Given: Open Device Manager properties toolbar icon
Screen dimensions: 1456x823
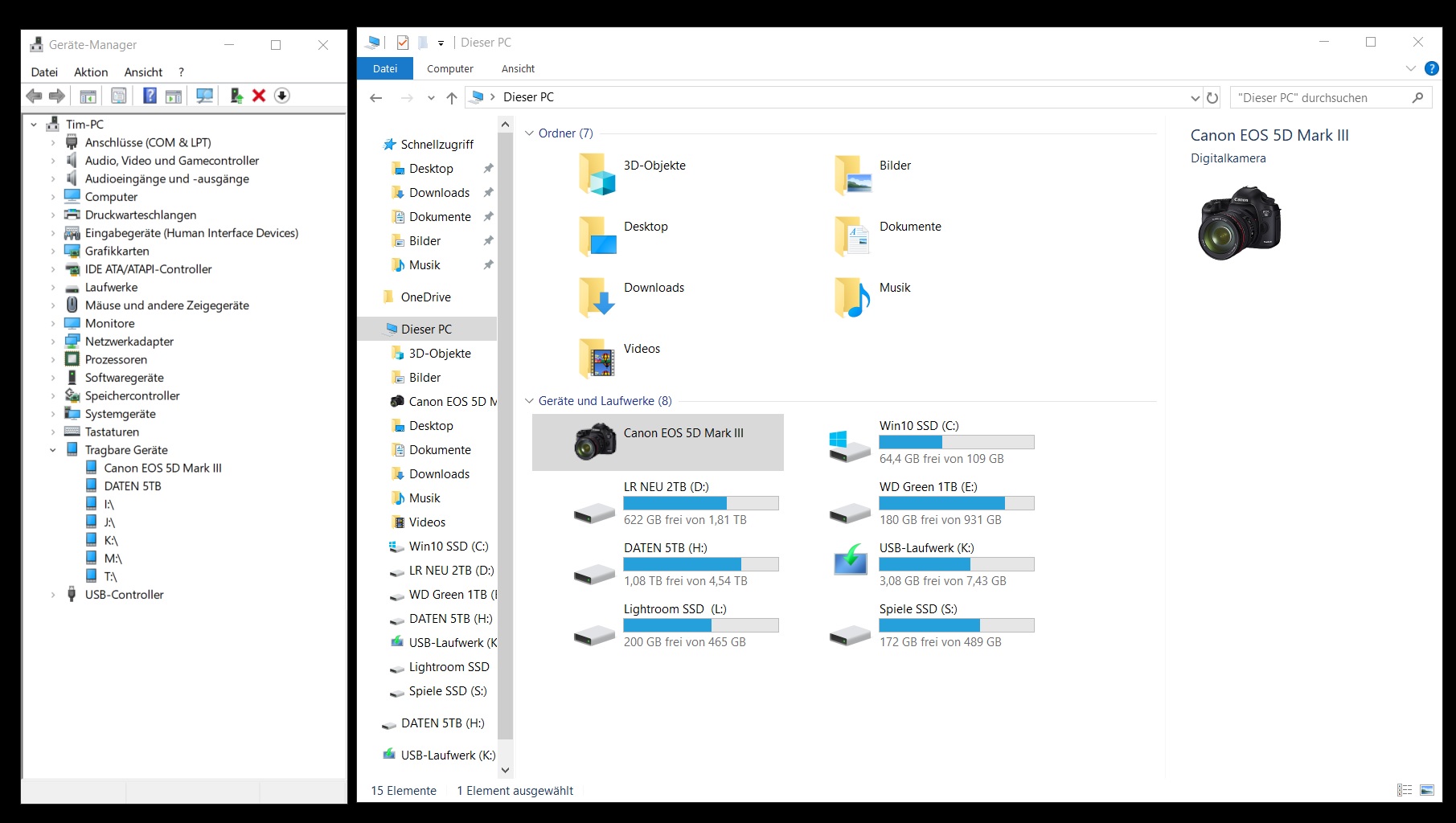Looking at the screenshot, I should click(119, 96).
